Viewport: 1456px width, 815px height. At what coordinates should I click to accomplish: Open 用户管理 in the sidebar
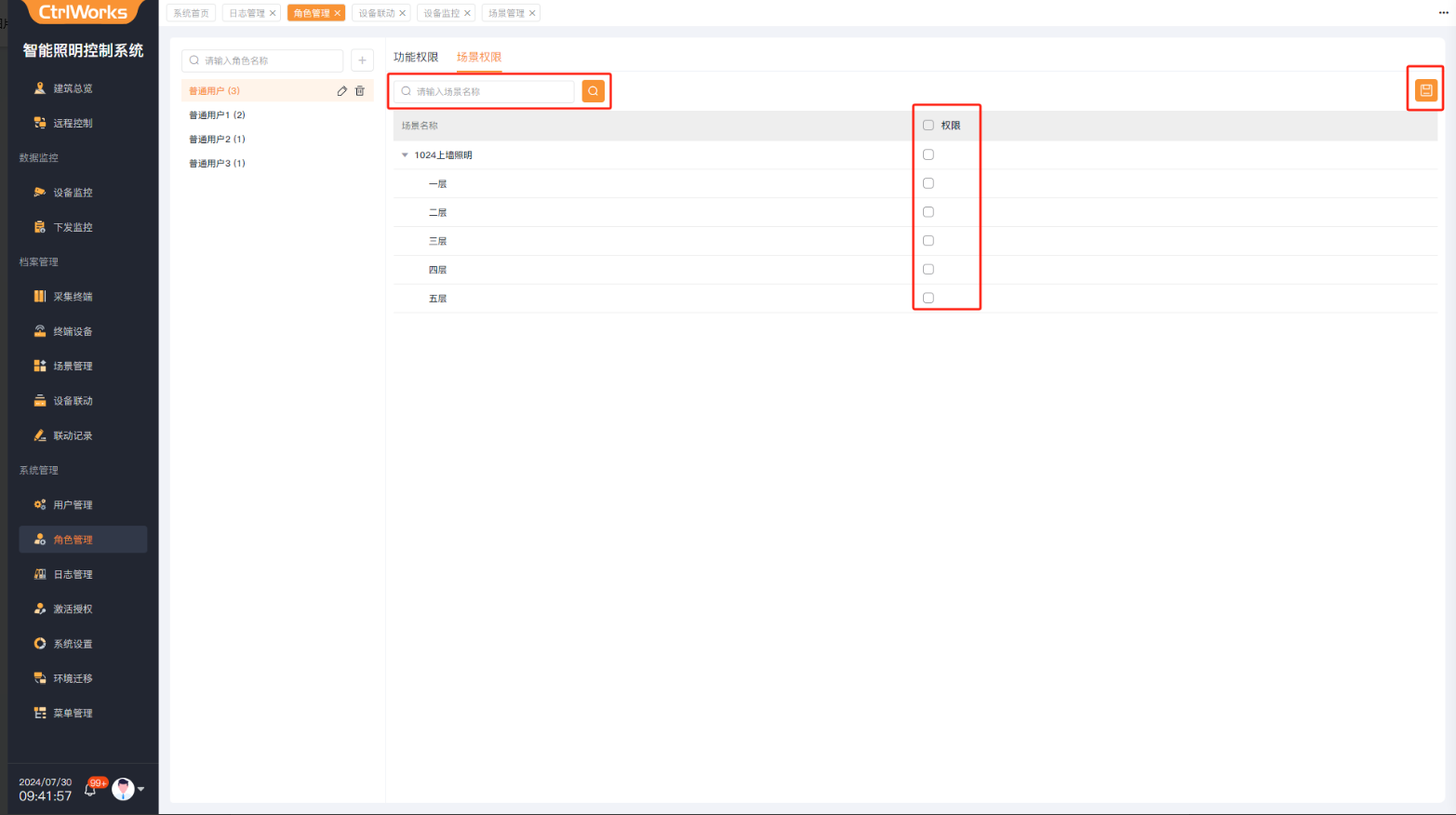[x=73, y=505]
